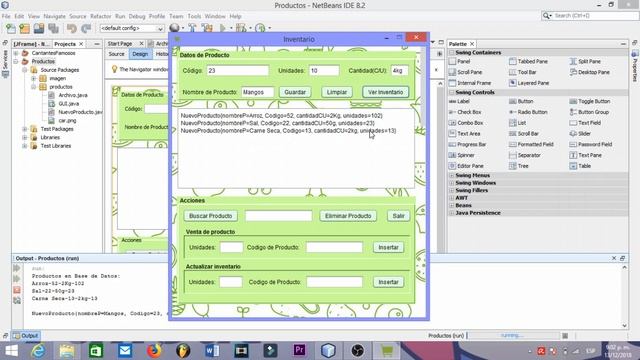This screenshot has width=640, height=360.
Task: Open Word from the taskbar
Action: coord(212,351)
